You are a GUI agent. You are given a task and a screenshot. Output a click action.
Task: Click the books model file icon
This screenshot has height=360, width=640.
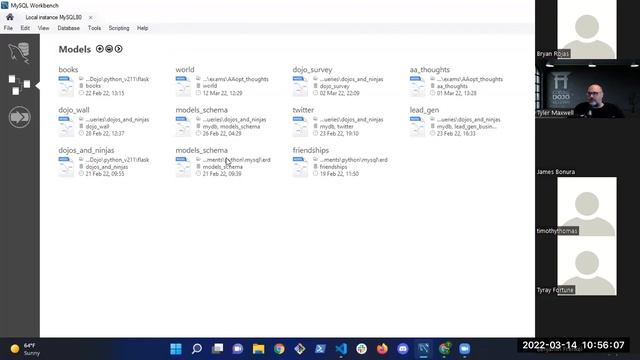pyautogui.click(x=66, y=86)
